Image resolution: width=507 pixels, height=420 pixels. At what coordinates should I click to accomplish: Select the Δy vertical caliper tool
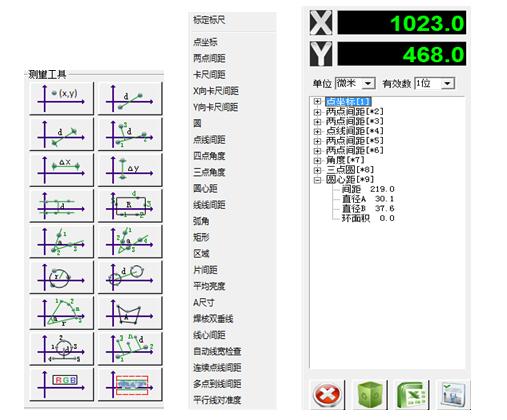tap(130, 170)
